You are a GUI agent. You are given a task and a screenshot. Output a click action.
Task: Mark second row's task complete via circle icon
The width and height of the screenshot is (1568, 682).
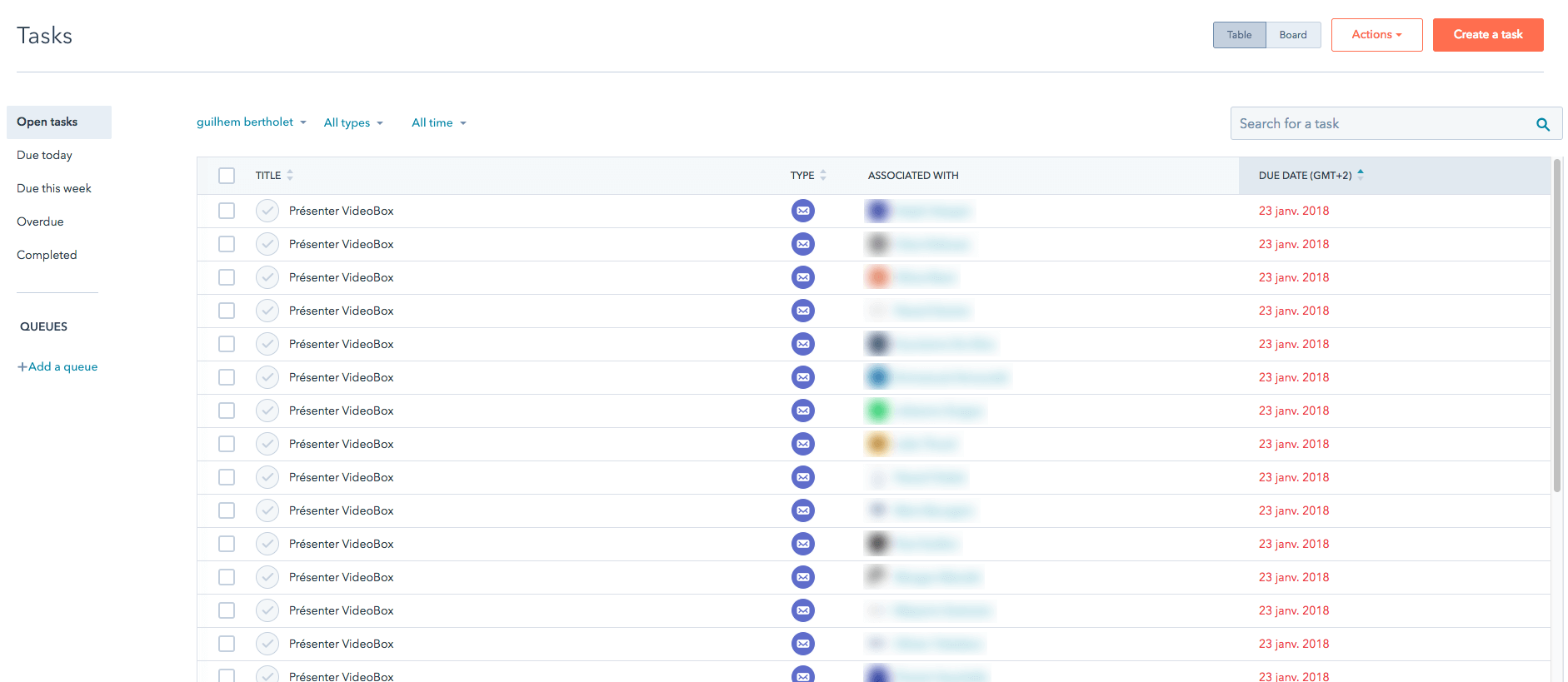click(x=267, y=244)
